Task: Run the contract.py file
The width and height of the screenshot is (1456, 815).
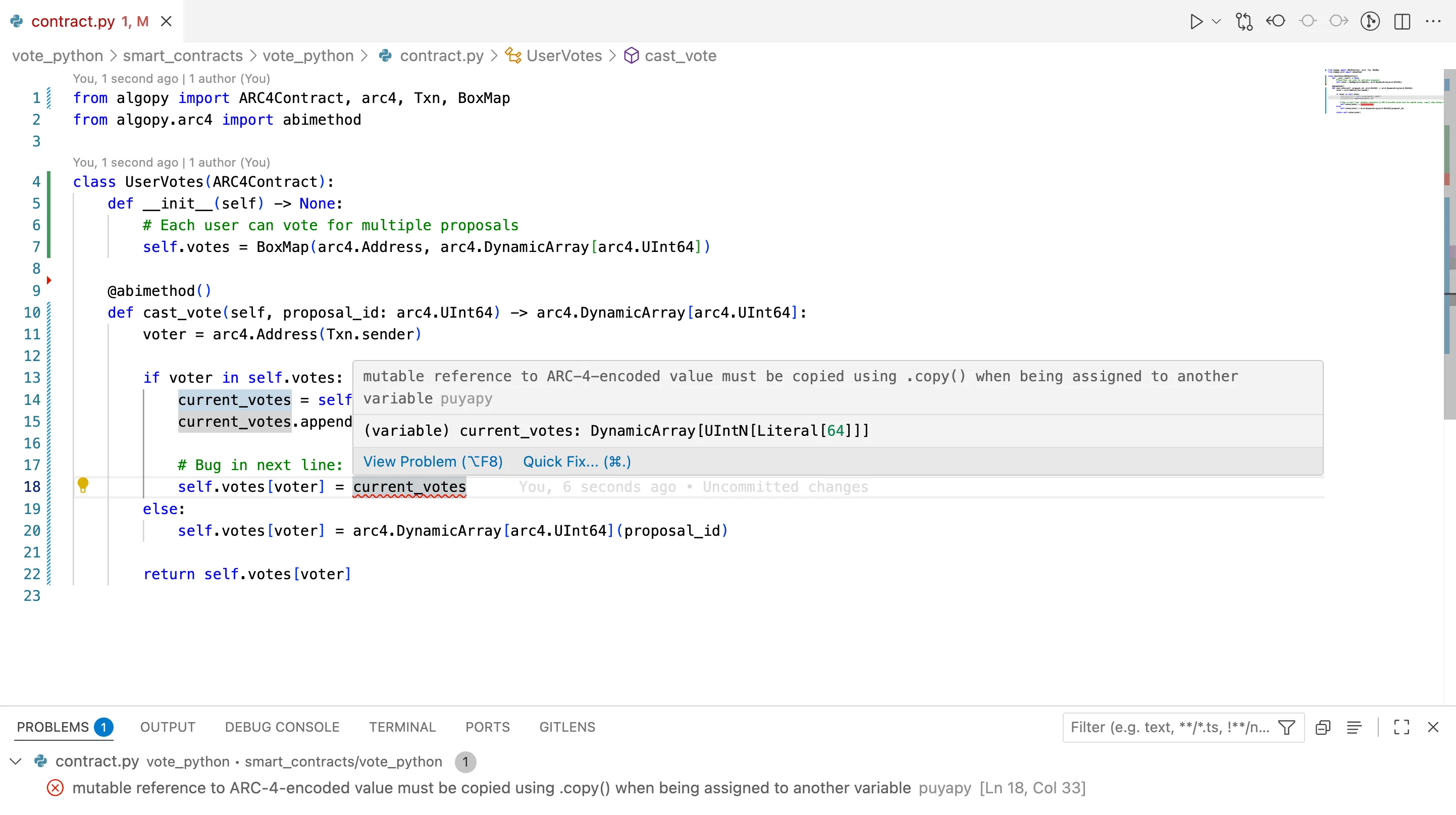Action: click(x=1197, y=22)
